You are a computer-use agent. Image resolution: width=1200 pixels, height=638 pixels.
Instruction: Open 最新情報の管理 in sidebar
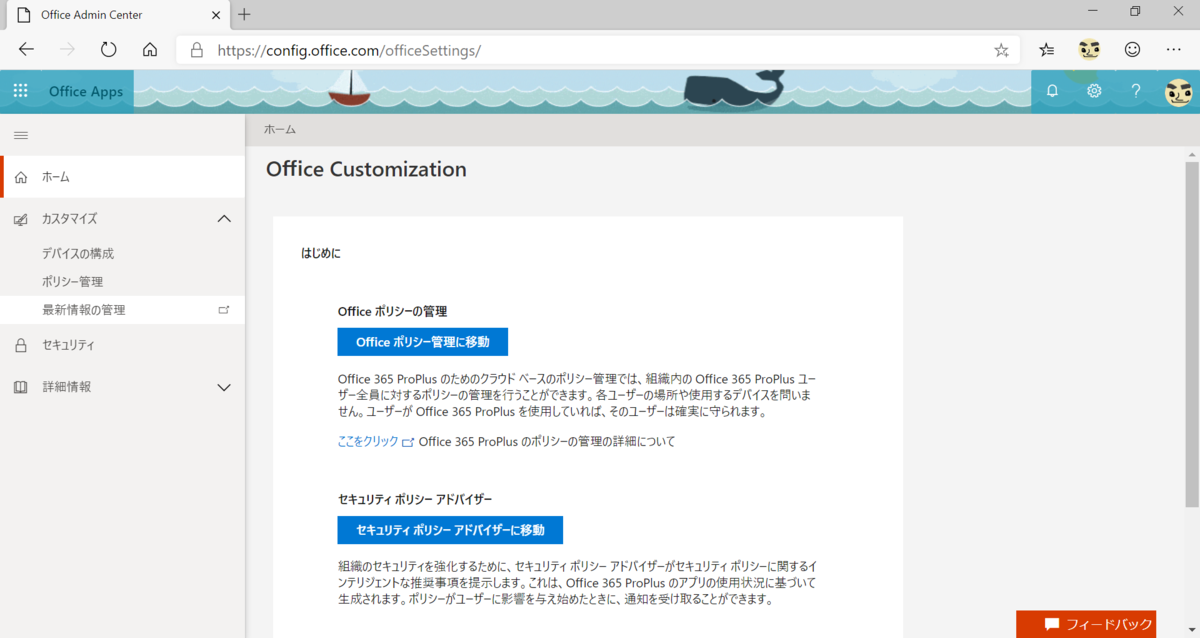pyautogui.click(x=122, y=310)
